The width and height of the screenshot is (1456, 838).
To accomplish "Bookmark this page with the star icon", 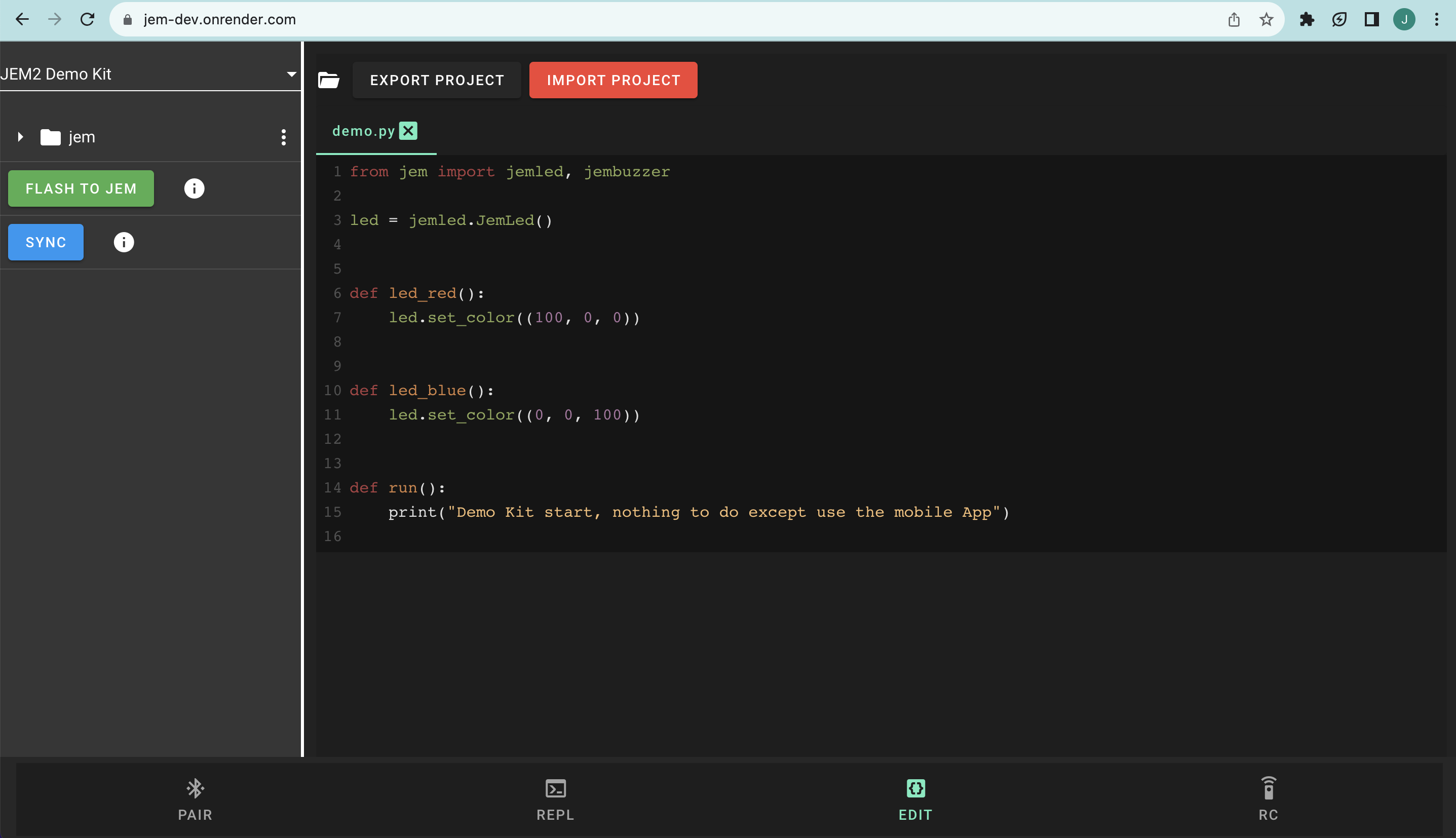I will [x=1266, y=20].
